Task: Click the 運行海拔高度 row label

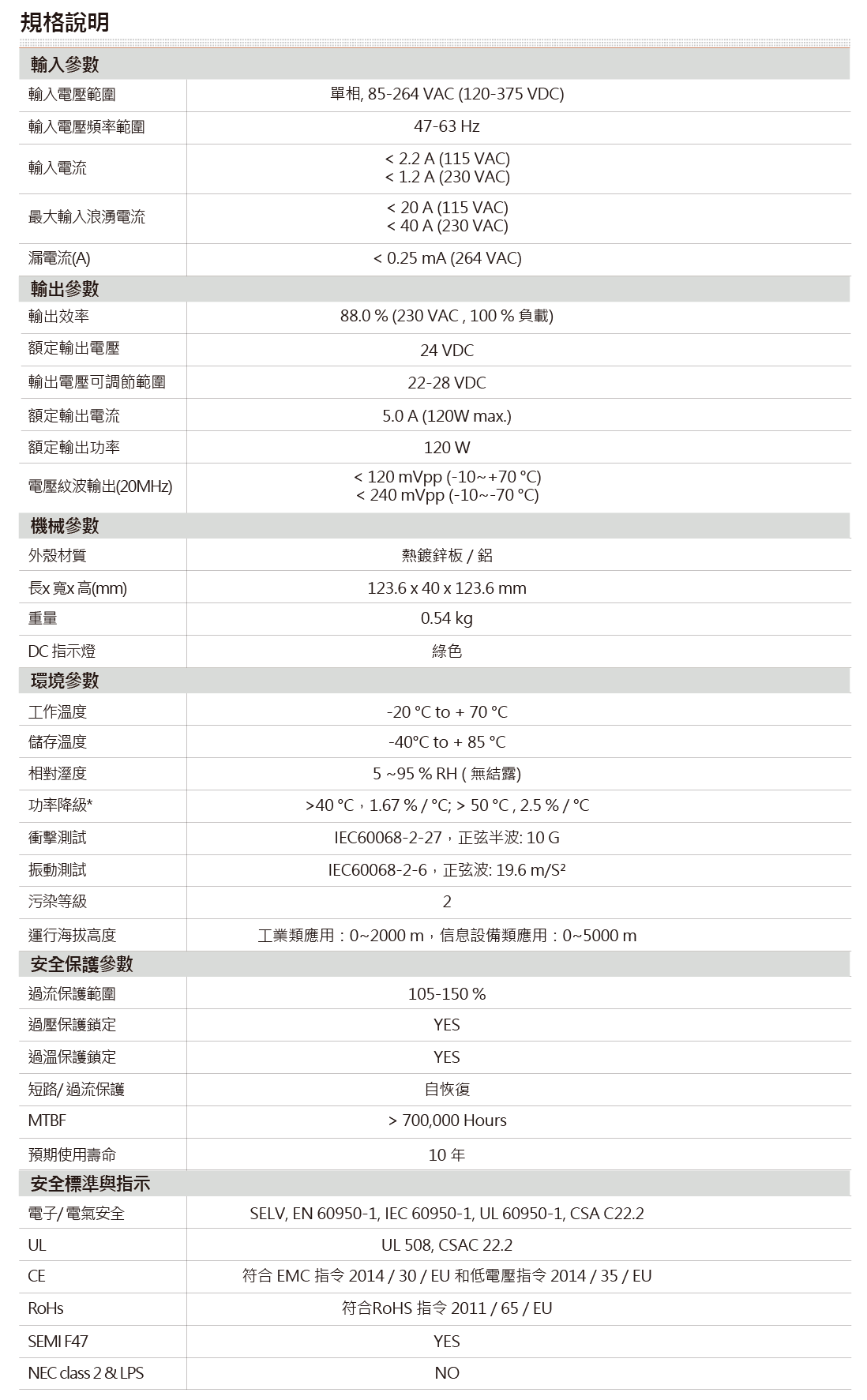Action: click(72, 936)
